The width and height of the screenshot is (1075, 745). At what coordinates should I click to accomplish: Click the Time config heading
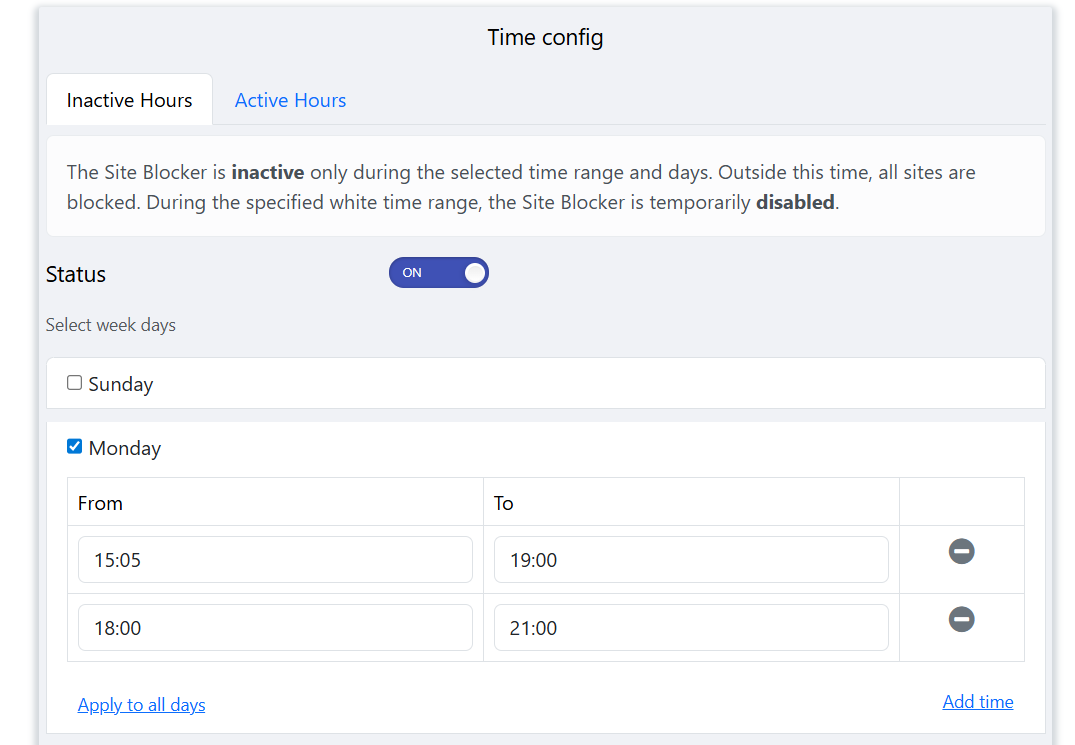pos(545,38)
